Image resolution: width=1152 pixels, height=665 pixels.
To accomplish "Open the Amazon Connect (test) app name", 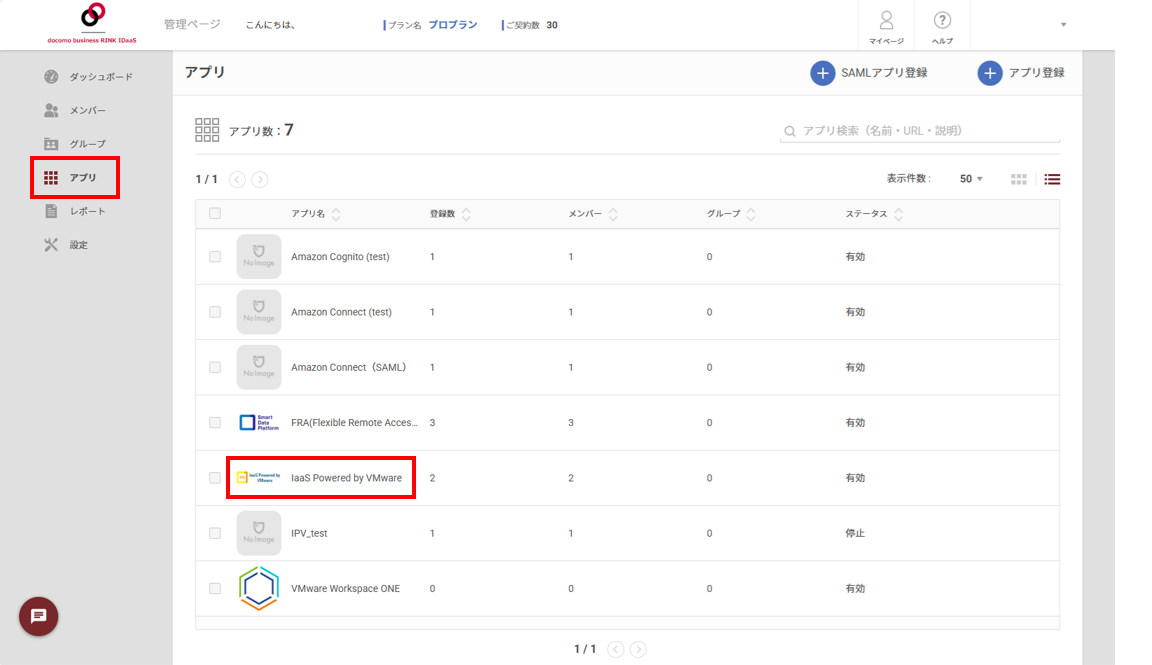I will pyautogui.click(x=341, y=312).
